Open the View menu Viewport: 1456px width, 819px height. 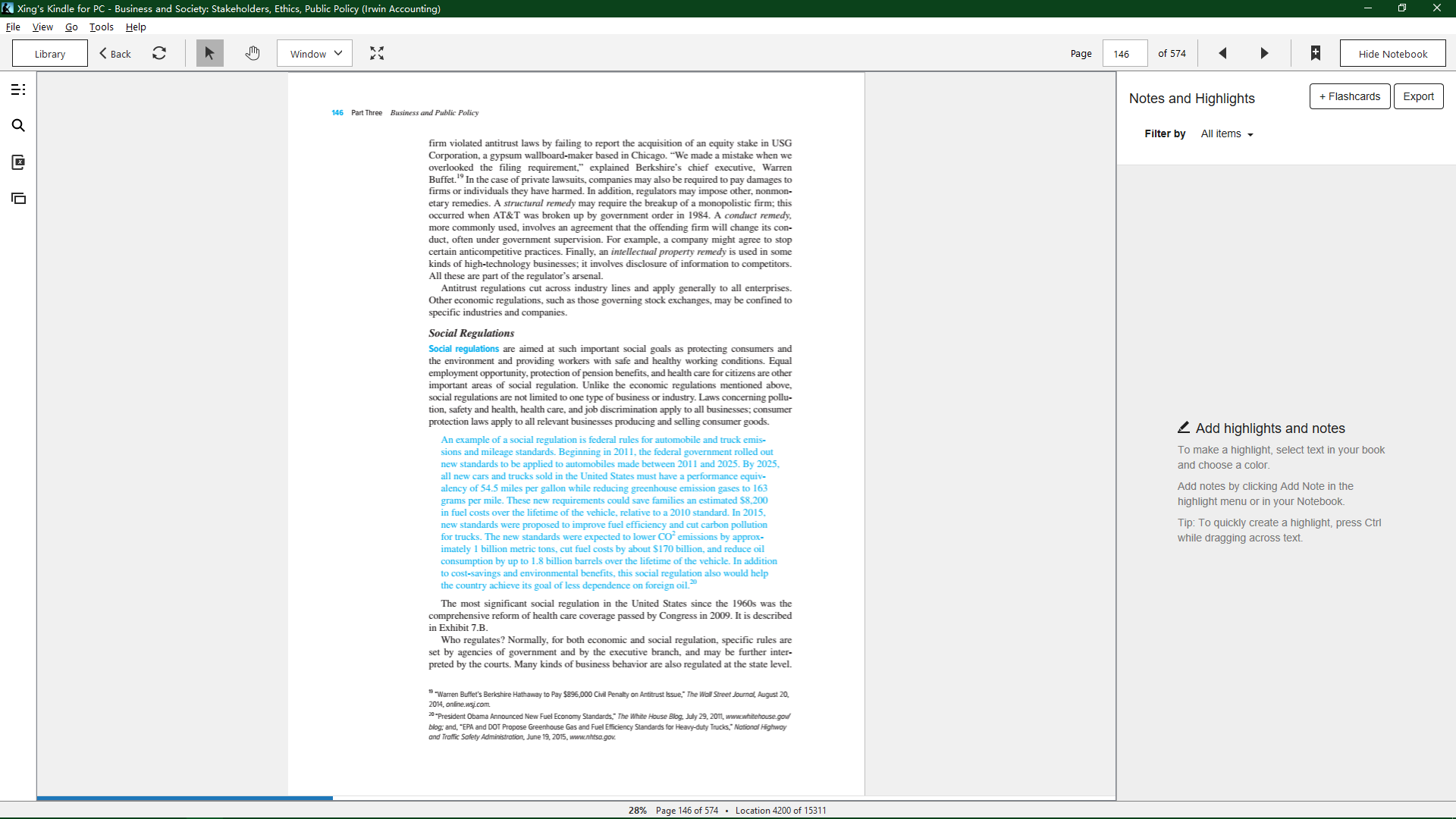pyautogui.click(x=42, y=27)
